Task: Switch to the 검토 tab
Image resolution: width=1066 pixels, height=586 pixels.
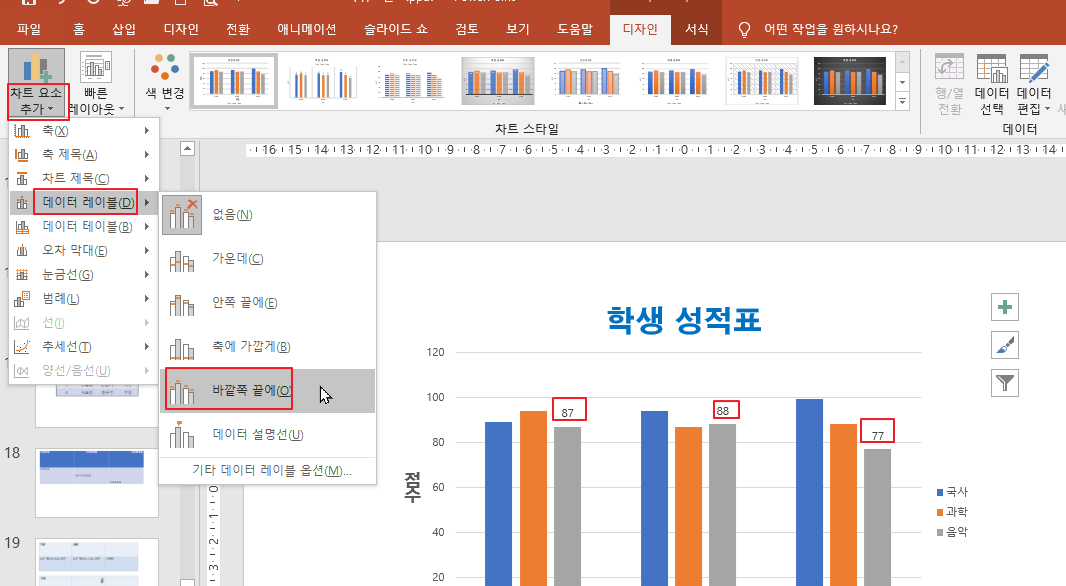Action: tap(467, 29)
